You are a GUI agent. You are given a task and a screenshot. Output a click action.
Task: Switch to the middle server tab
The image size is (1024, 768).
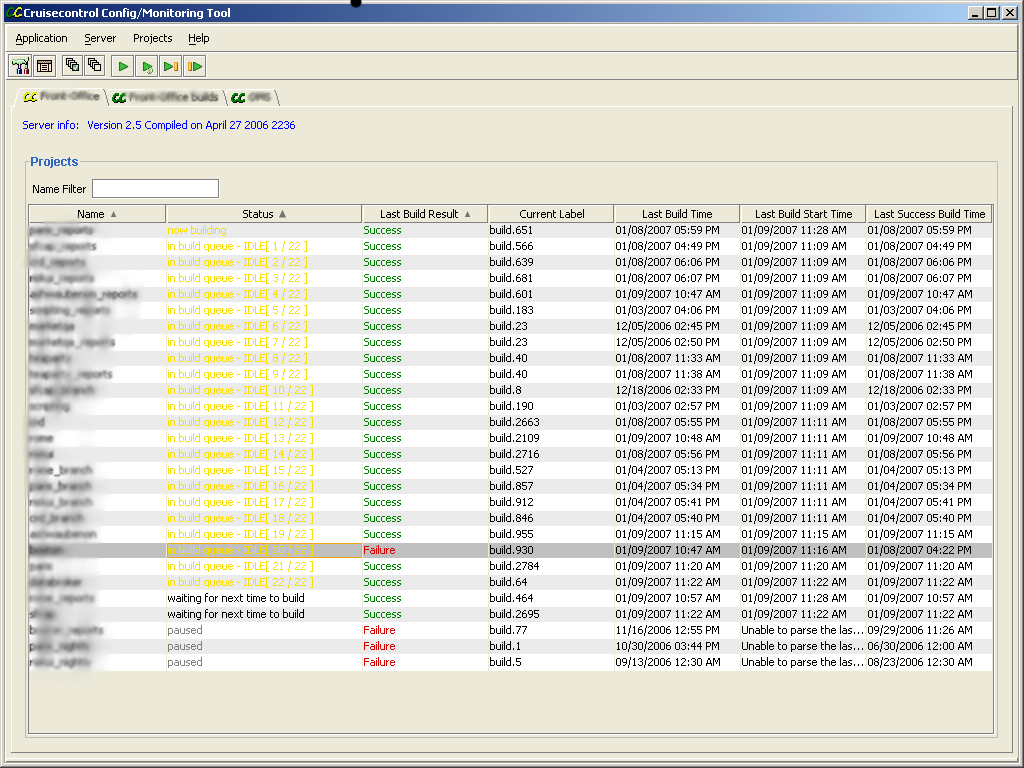point(164,97)
